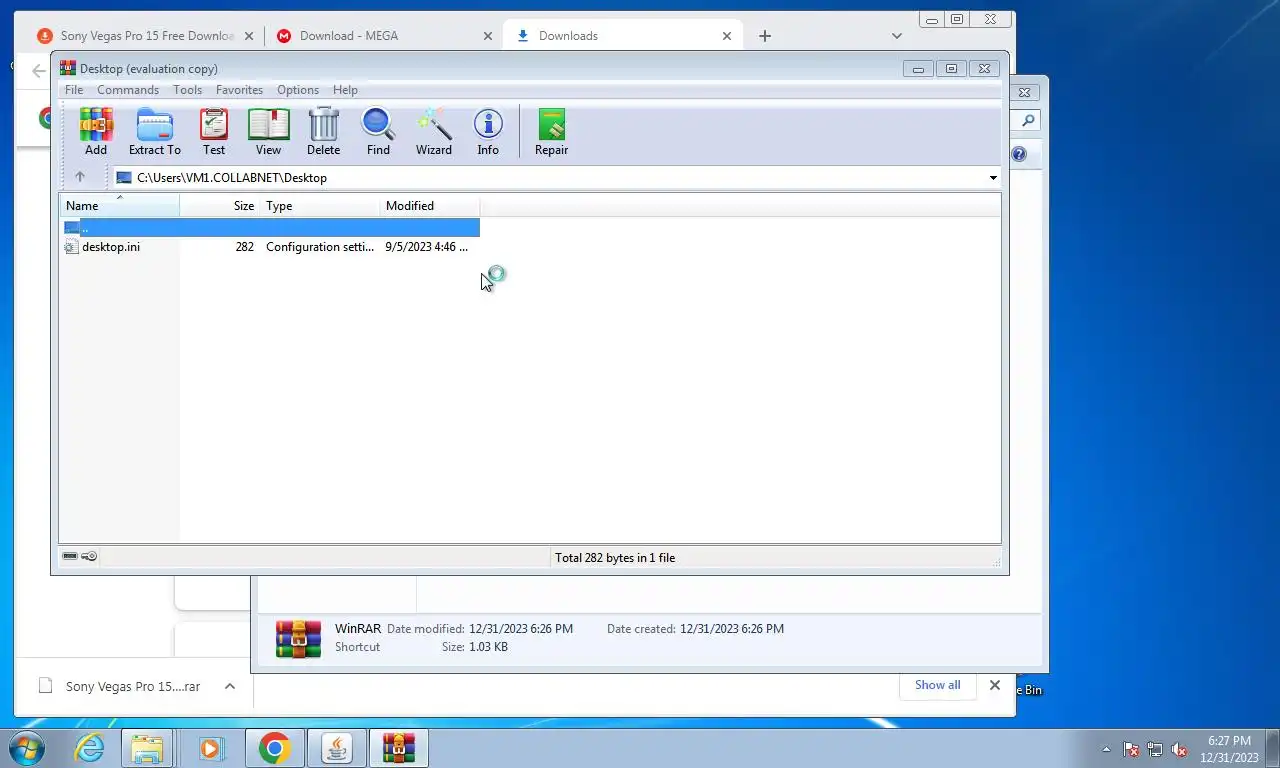Run the Test archive tool

coord(214,132)
